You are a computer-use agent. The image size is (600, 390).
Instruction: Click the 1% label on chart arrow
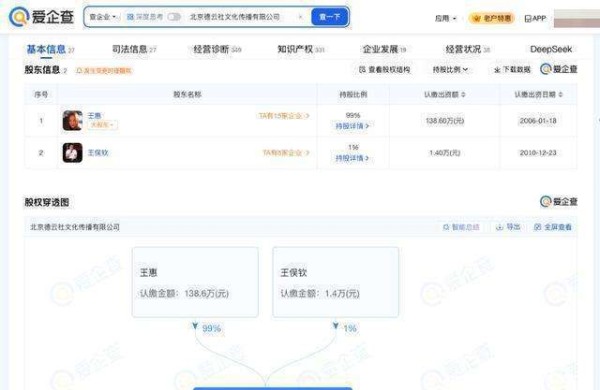coord(350,328)
